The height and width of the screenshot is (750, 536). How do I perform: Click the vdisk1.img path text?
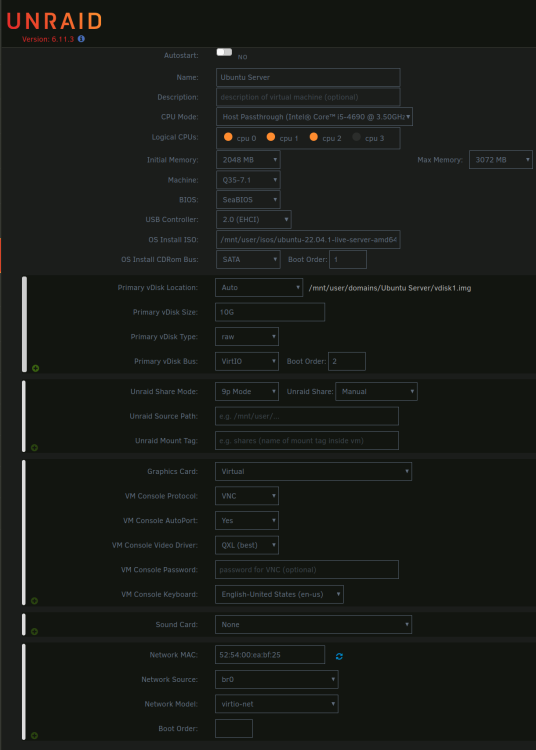click(x=390, y=288)
